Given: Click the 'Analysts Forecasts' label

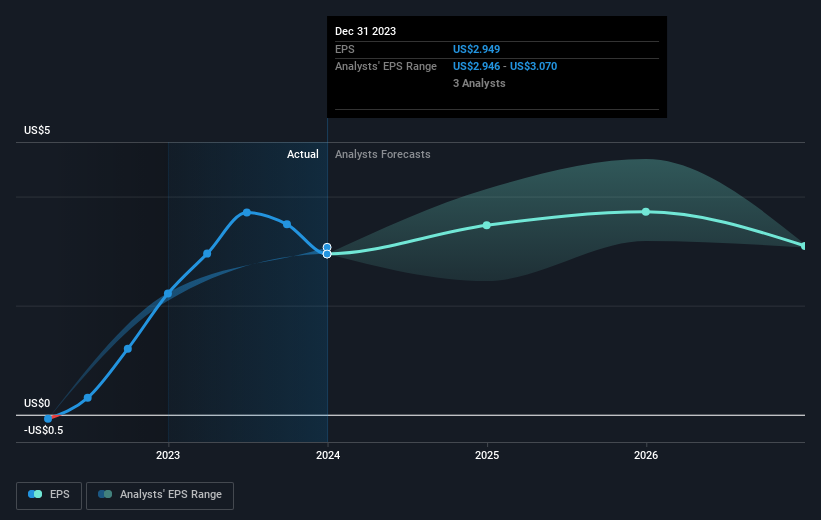Looking at the screenshot, I should (x=383, y=154).
